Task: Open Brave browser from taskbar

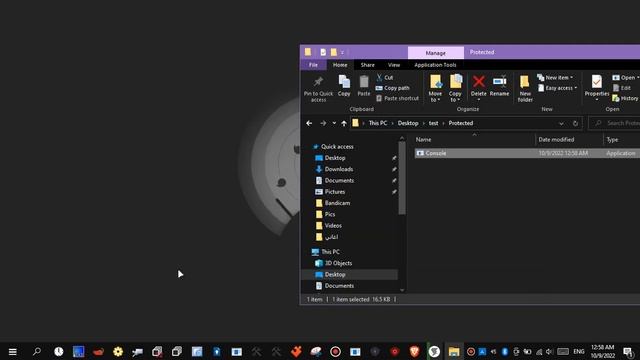Action: click(414, 351)
